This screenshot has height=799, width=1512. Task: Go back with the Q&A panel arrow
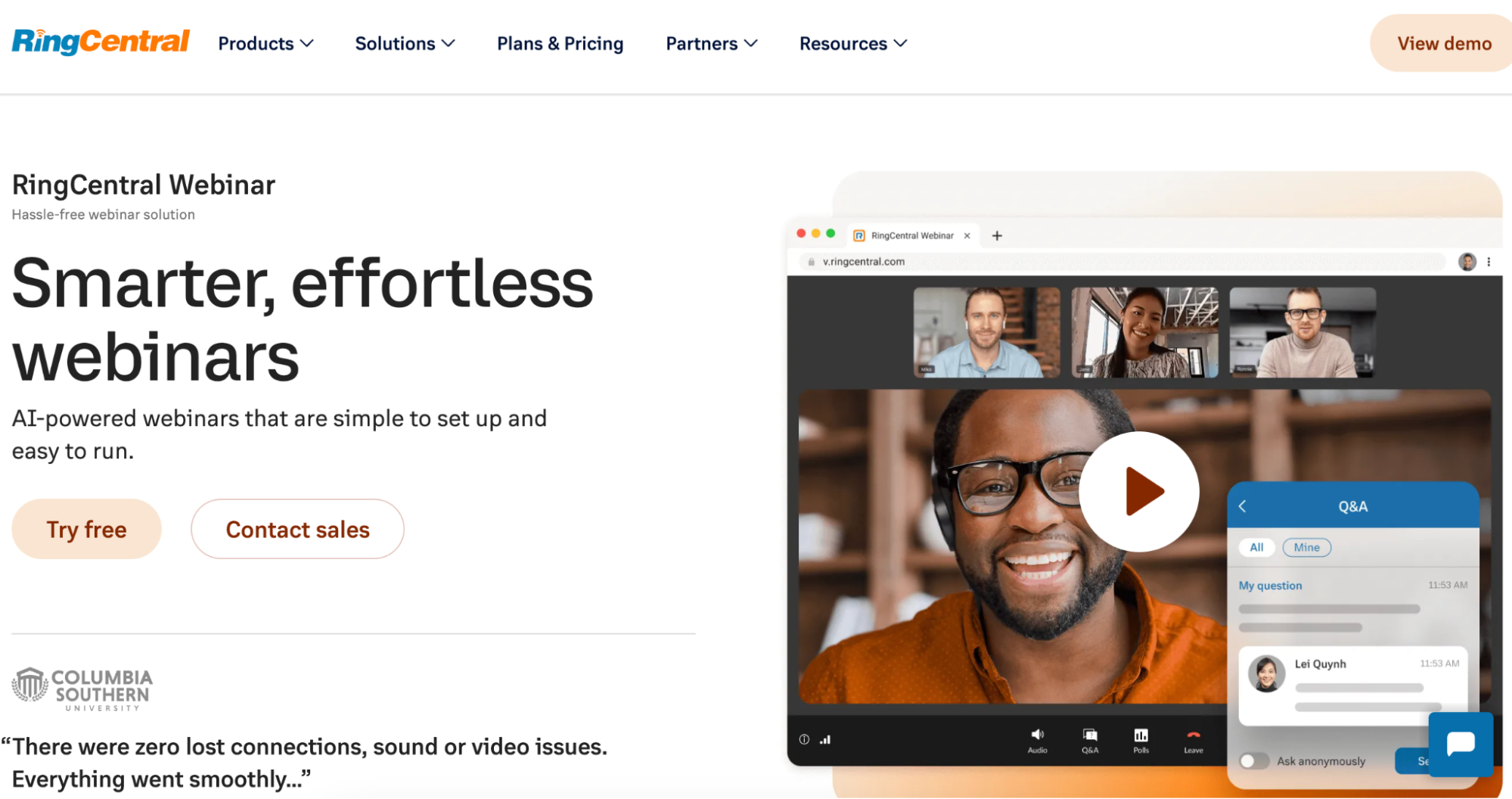[1242, 506]
